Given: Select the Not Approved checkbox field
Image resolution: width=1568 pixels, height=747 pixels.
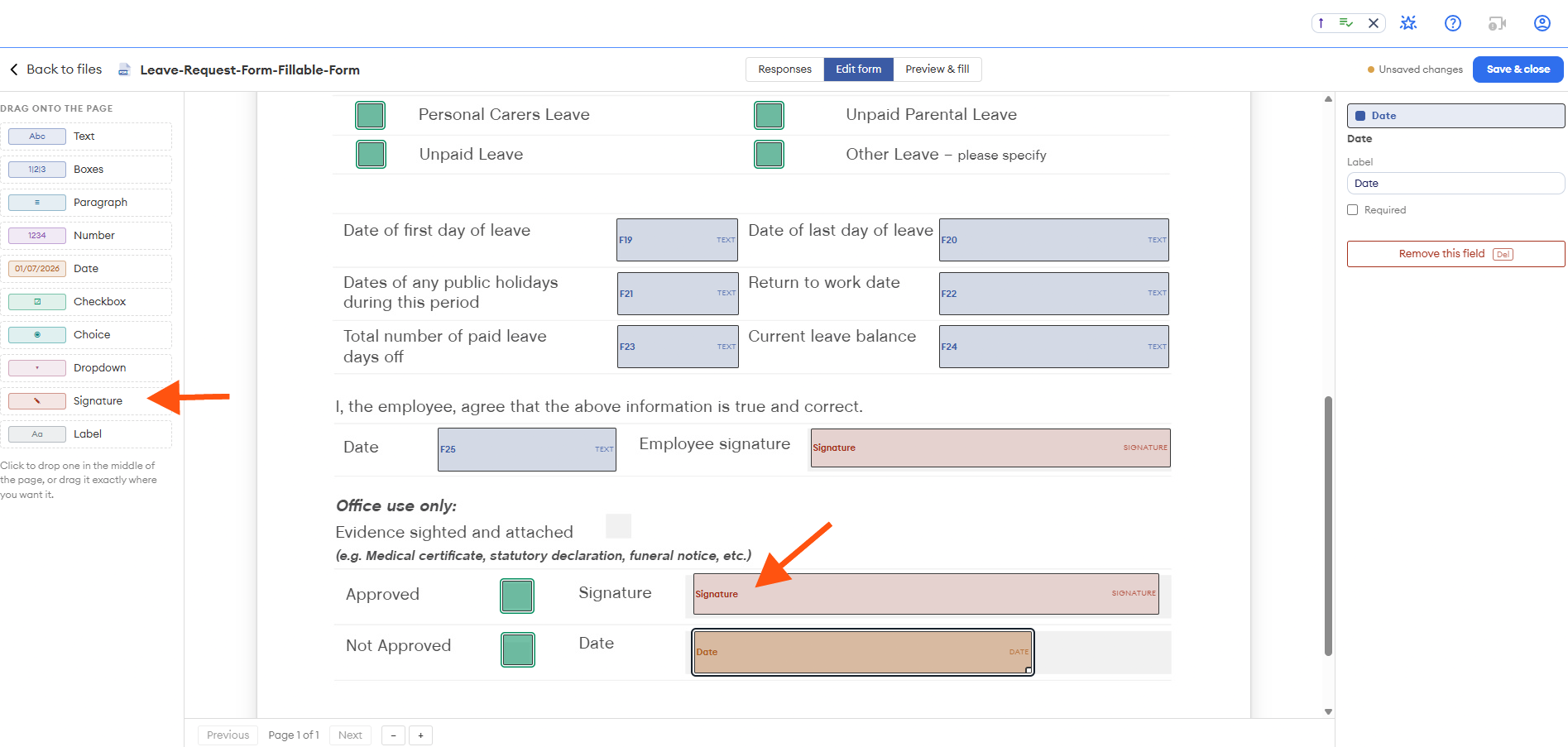Looking at the screenshot, I should pos(518,649).
